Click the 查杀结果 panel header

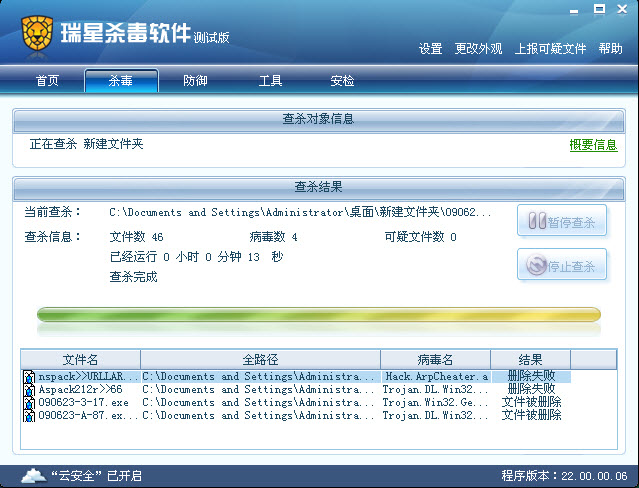pos(319,188)
